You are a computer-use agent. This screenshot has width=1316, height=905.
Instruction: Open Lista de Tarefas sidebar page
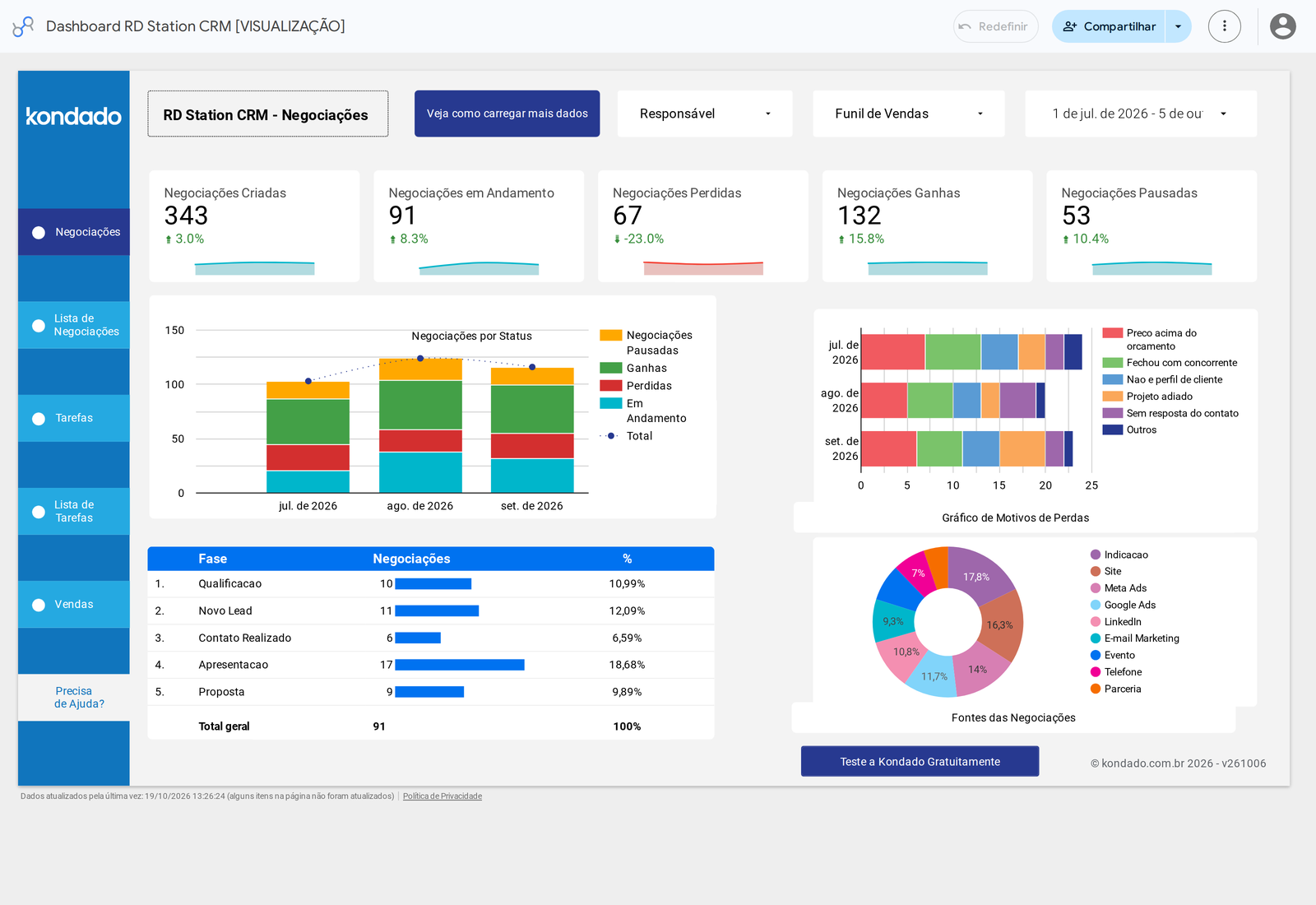74,511
